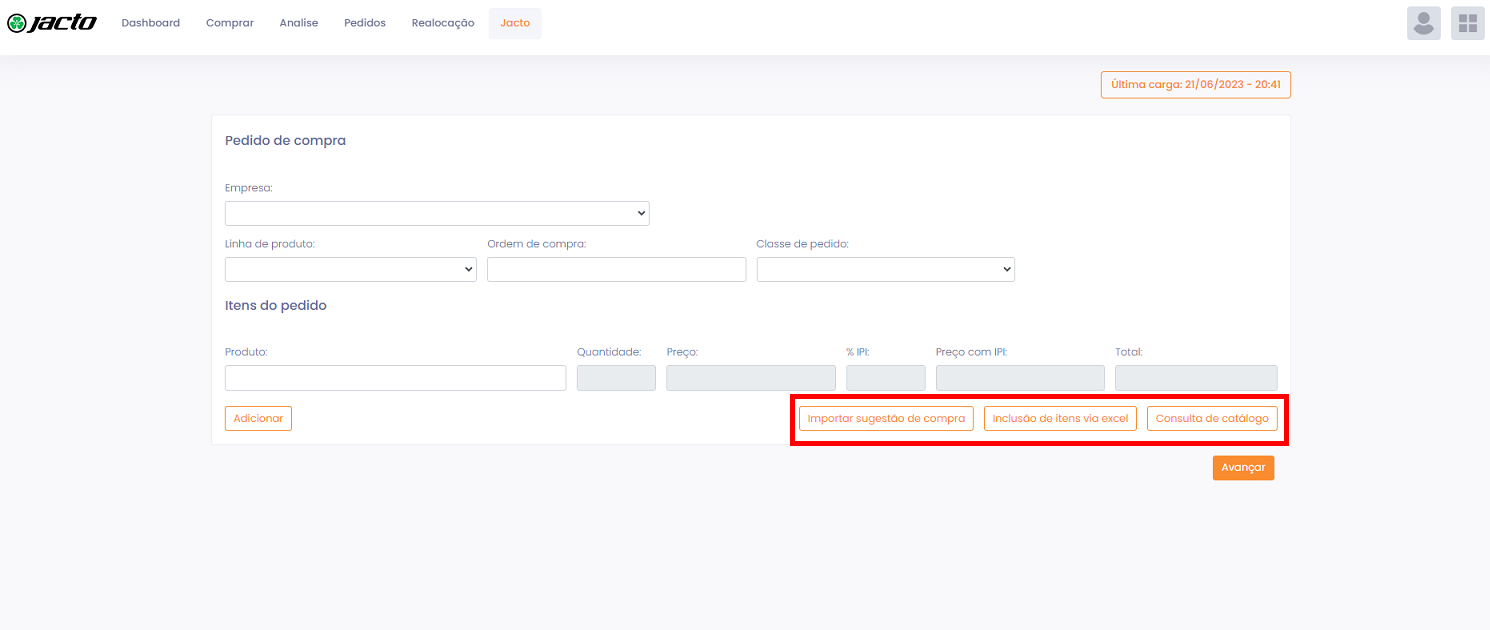Viewport: 1490px width, 630px height.
Task: Click the Adicionar button
Action: point(258,418)
